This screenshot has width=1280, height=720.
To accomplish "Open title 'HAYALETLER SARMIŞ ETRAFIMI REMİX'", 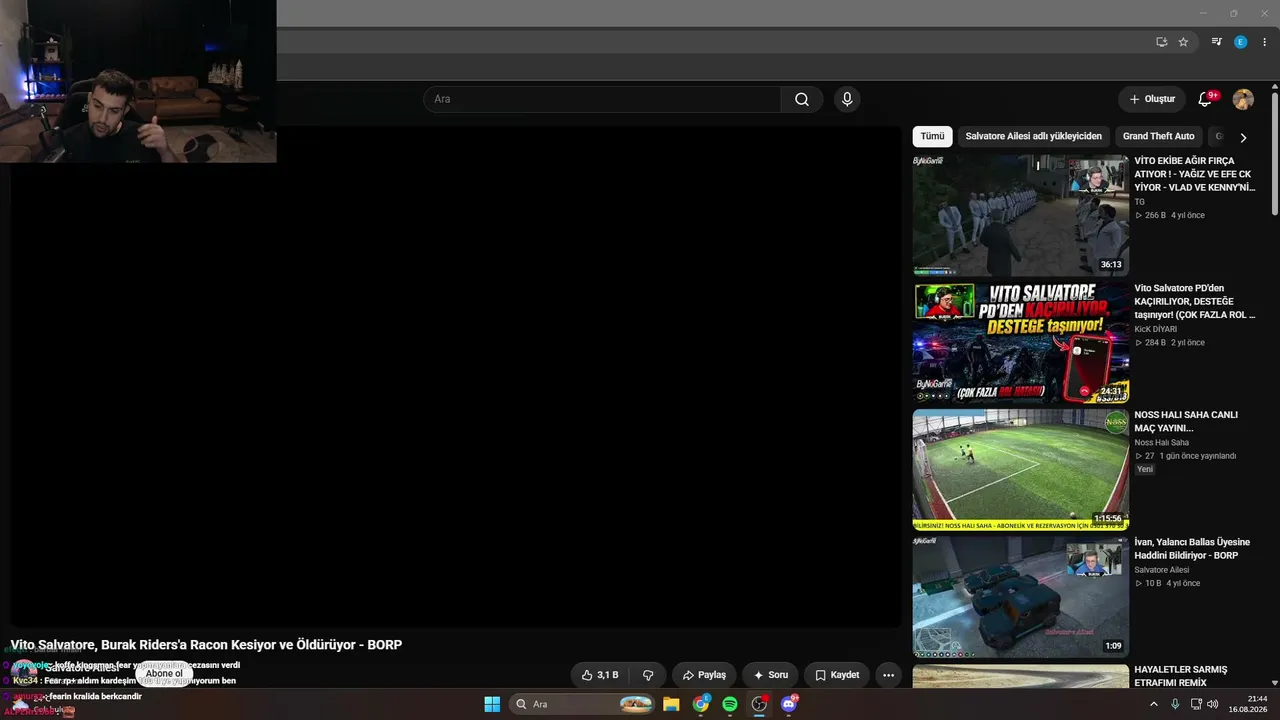I will coord(1180,676).
